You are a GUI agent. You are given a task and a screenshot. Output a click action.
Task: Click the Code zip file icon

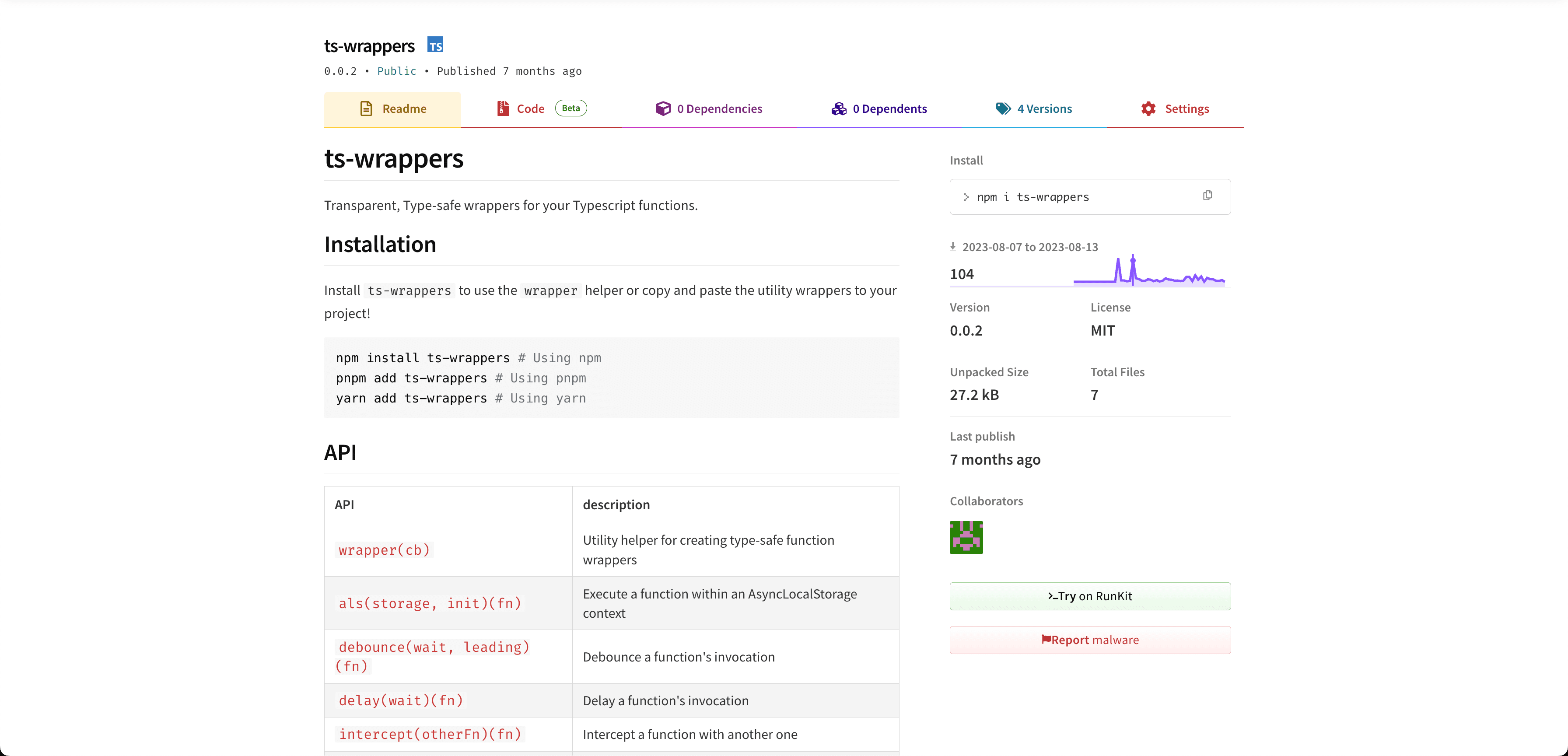(x=503, y=109)
